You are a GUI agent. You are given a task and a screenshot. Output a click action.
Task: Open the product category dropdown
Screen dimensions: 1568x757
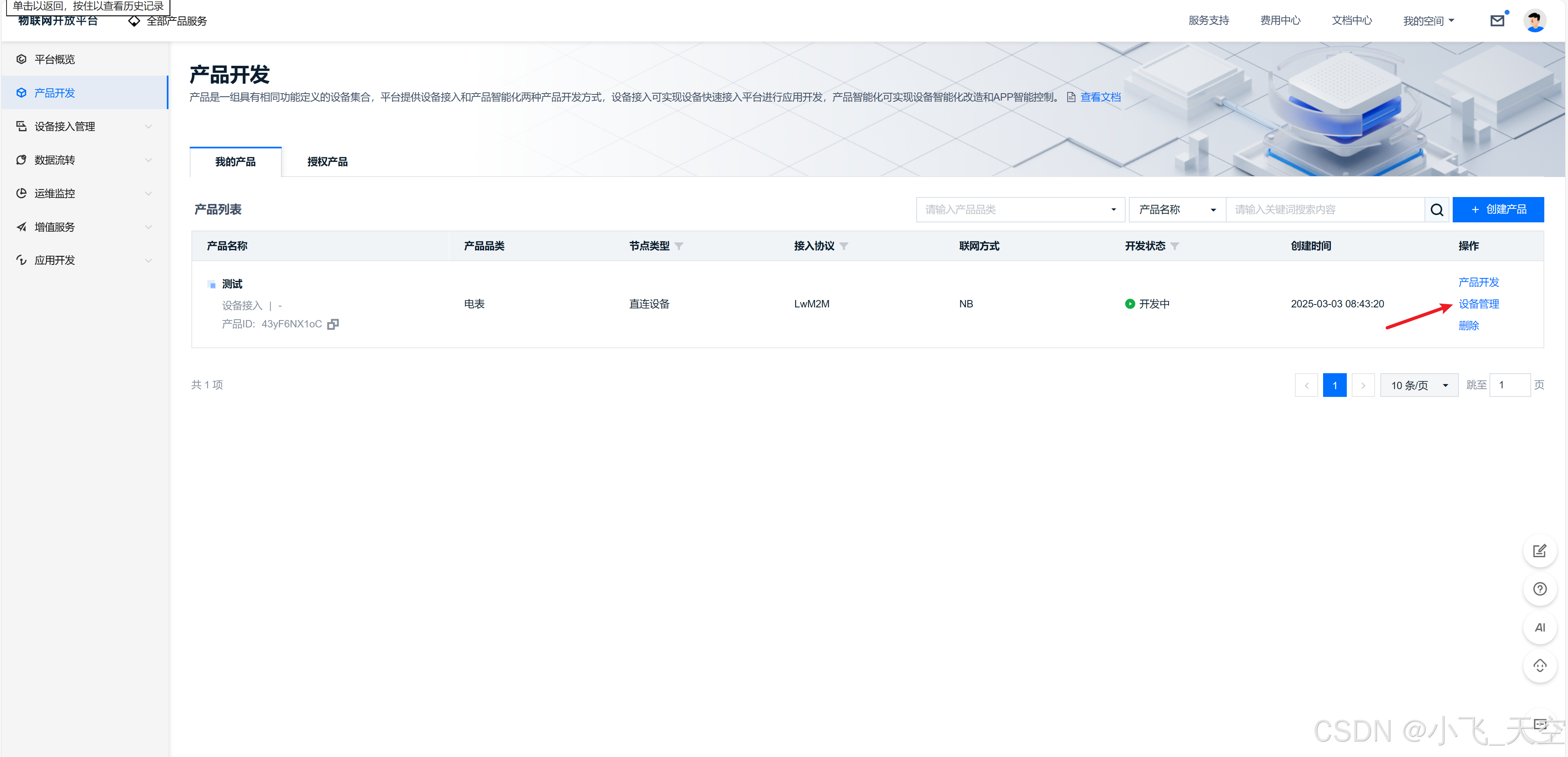[1020, 210]
